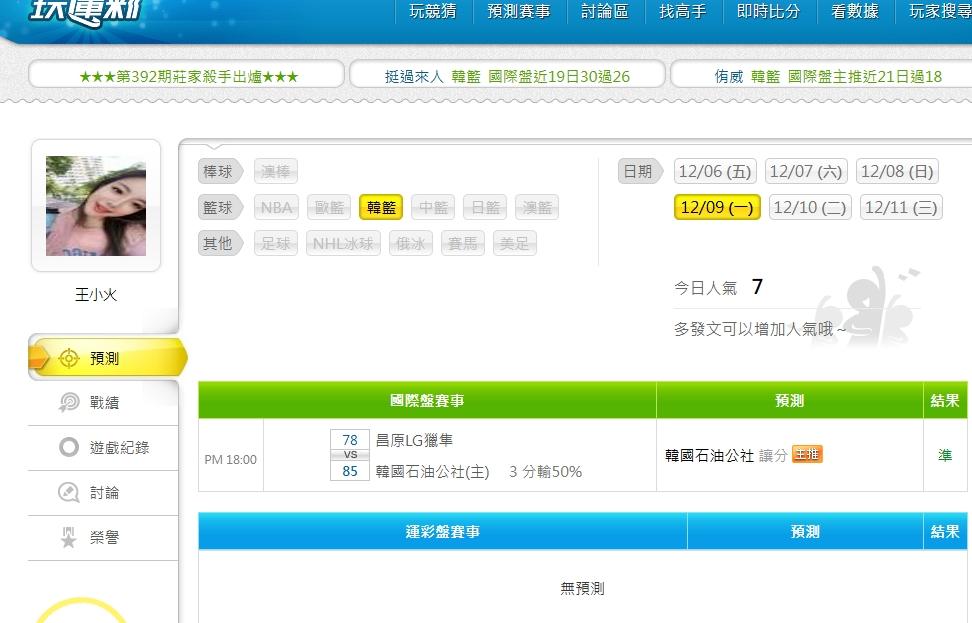Open the 第392期莊家殺手出爐 announcement
Viewport: 972px width, 623px height.
187,75
